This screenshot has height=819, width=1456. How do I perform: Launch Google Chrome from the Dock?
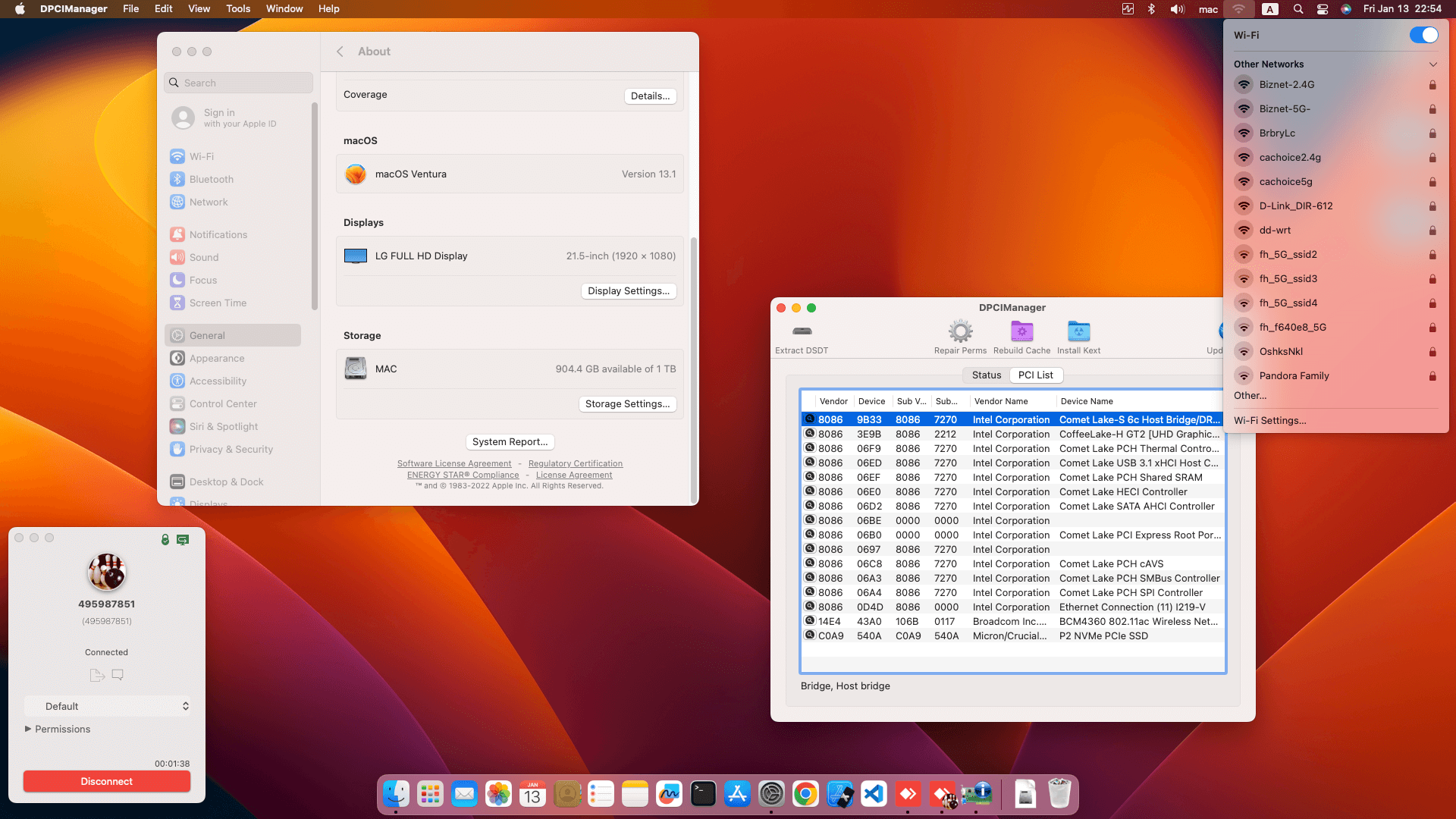coord(805,794)
